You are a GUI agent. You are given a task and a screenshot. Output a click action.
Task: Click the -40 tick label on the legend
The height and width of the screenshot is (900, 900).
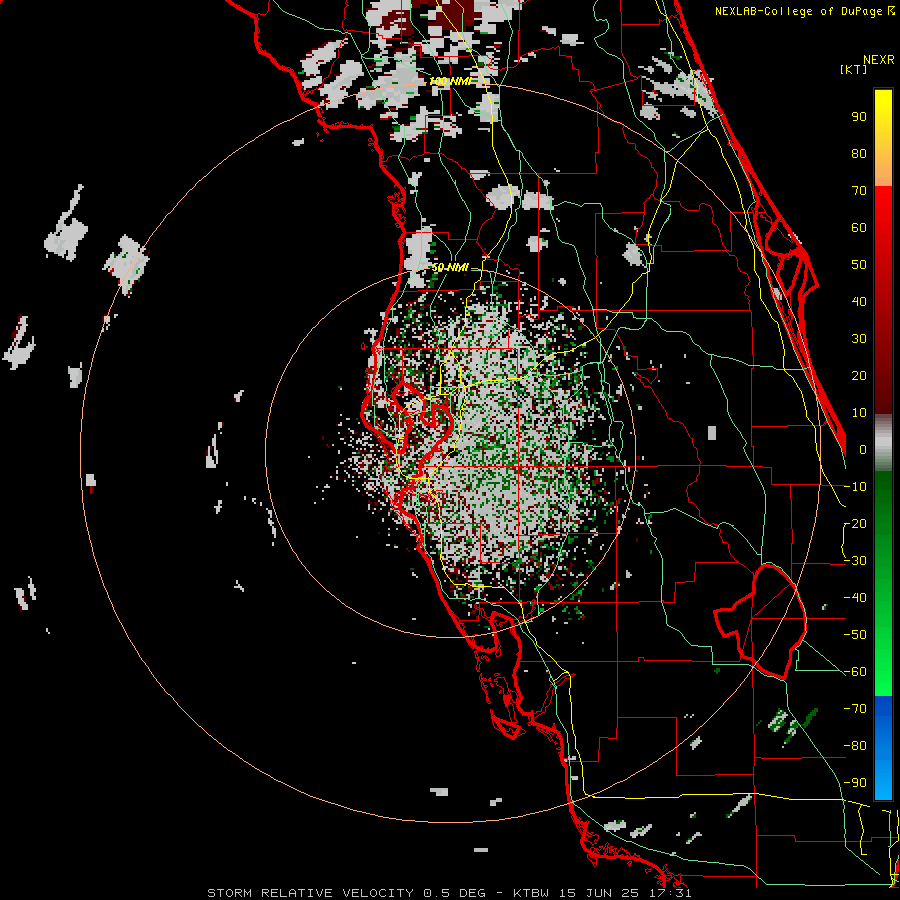[x=855, y=598]
